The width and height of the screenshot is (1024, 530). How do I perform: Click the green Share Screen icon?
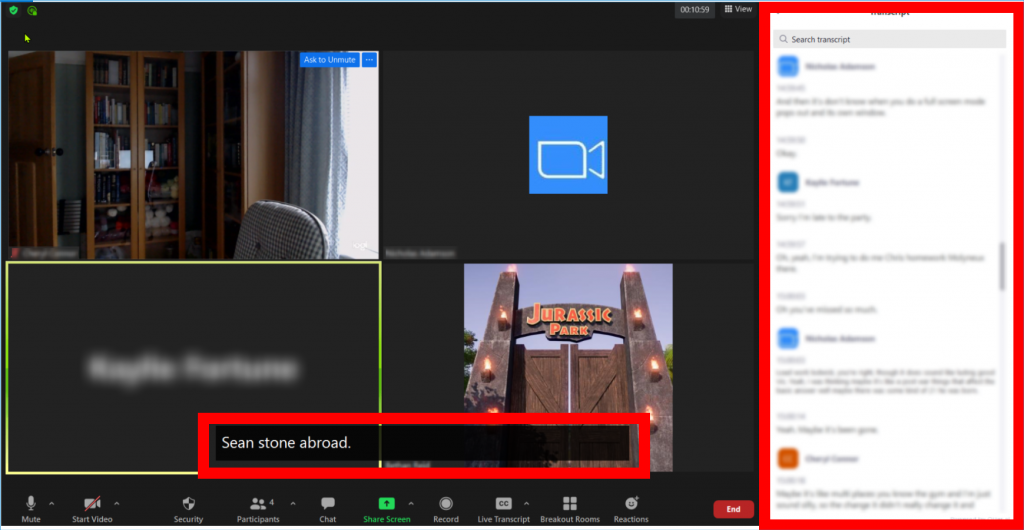(387, 503)
